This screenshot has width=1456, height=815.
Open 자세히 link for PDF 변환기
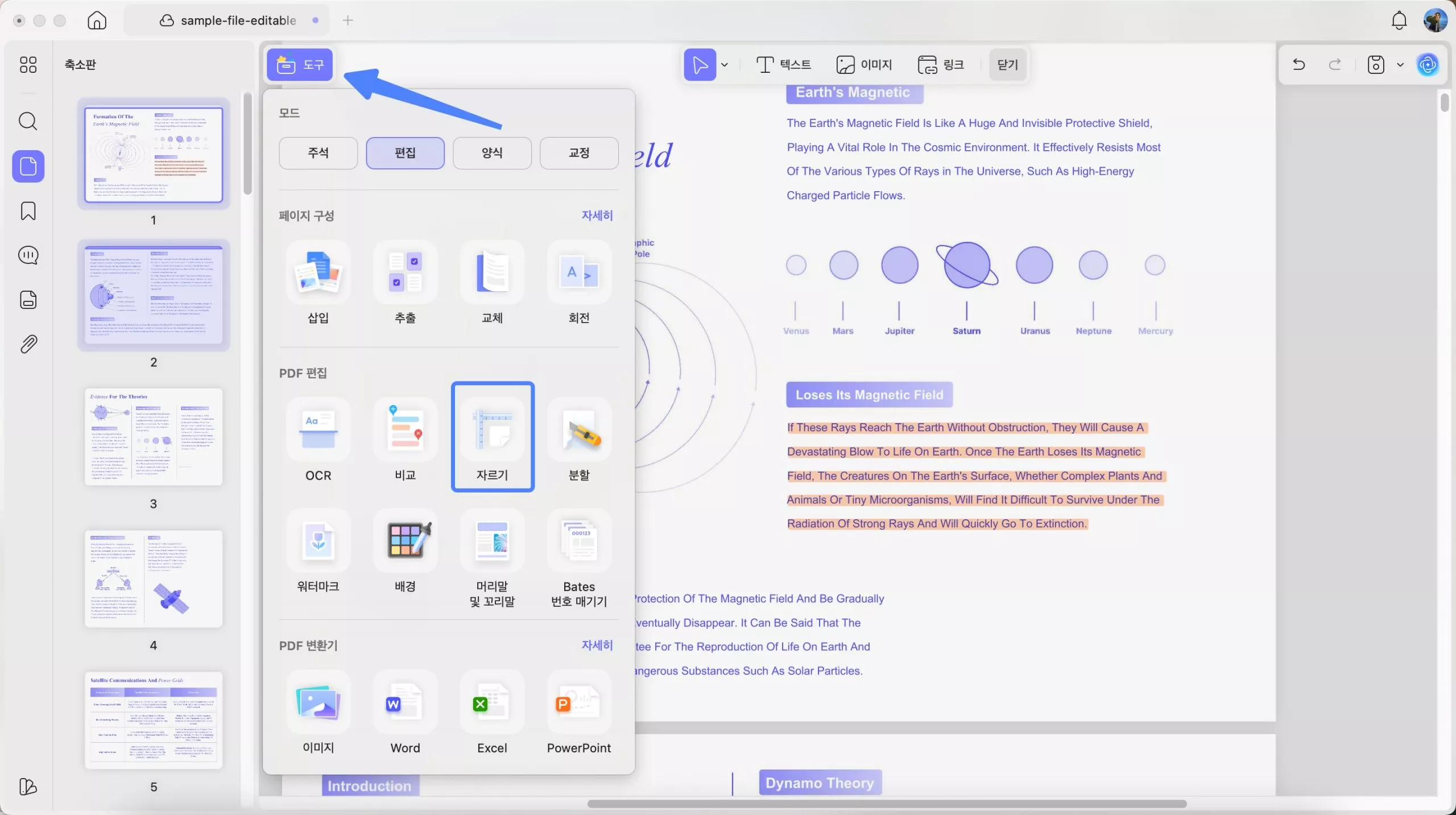click(x=597, y=646)
